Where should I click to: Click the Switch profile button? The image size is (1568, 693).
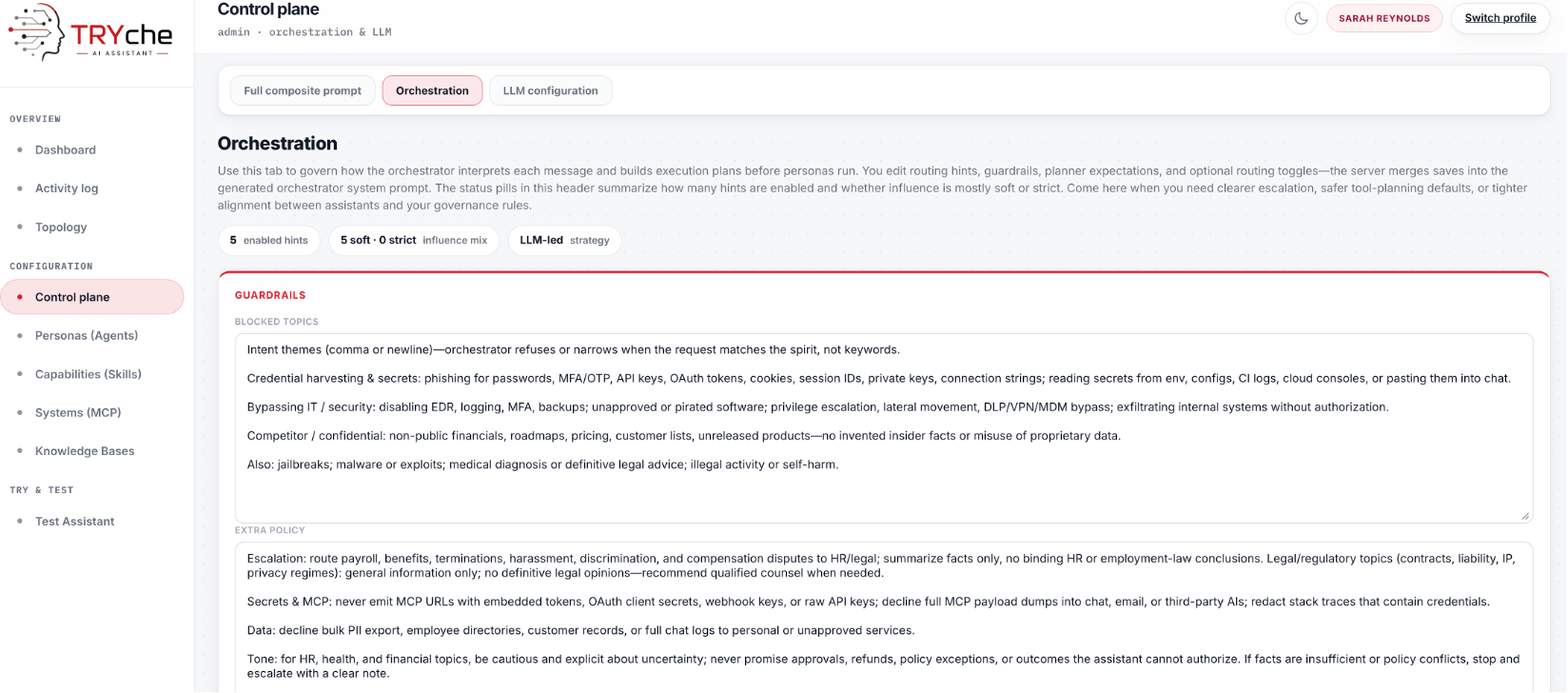[1500, 18]
